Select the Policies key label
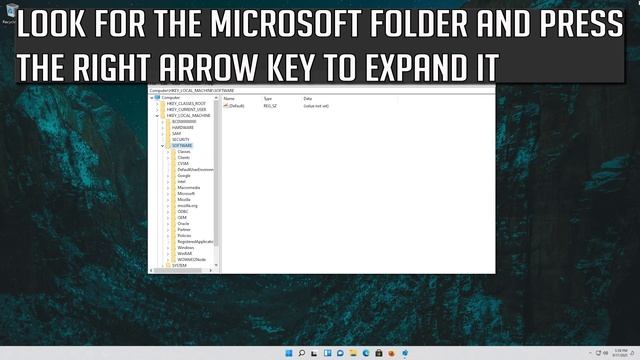This screenshot has width=640, height=360. [184, 236]
